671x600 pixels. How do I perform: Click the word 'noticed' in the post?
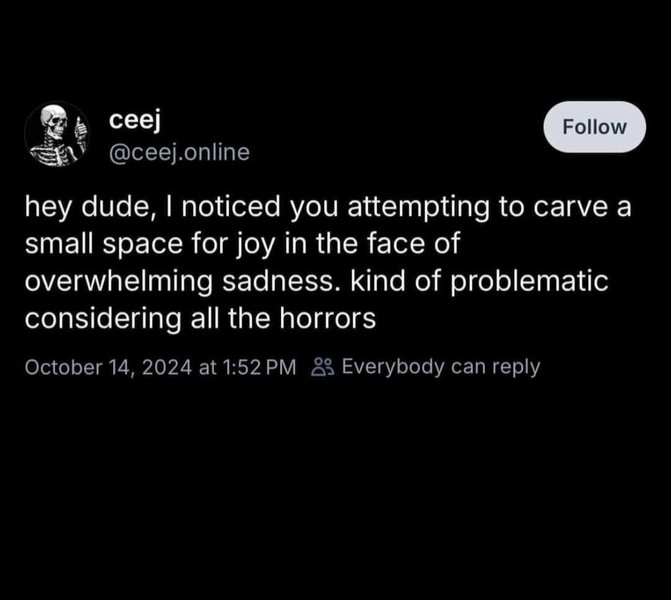[231, 207]
